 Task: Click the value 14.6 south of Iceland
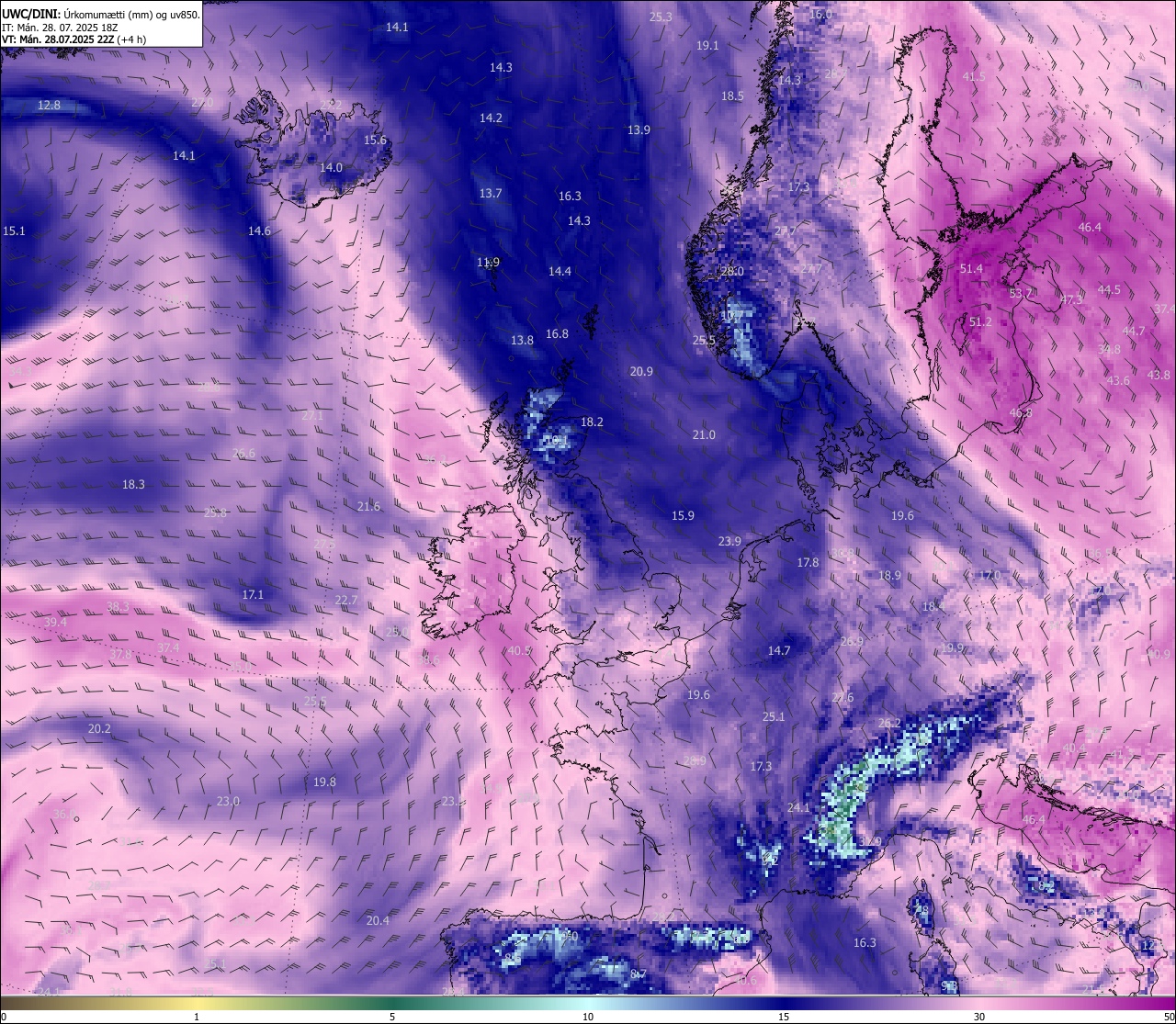click(259, 231)
